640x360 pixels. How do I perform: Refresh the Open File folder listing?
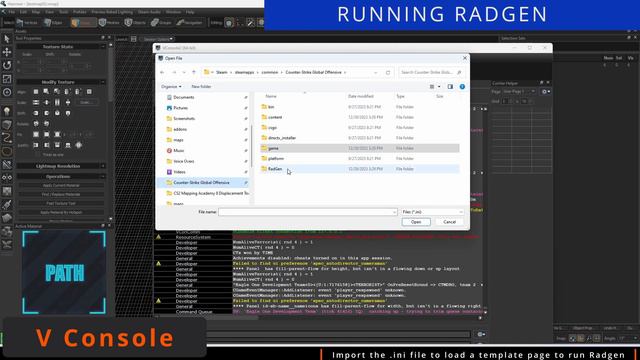coord(388,72)
